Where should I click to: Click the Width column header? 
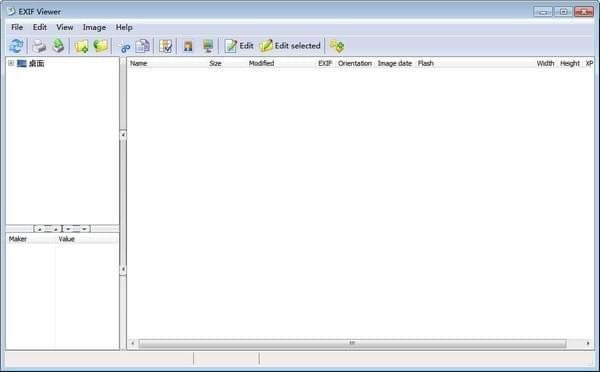[546, 64]
